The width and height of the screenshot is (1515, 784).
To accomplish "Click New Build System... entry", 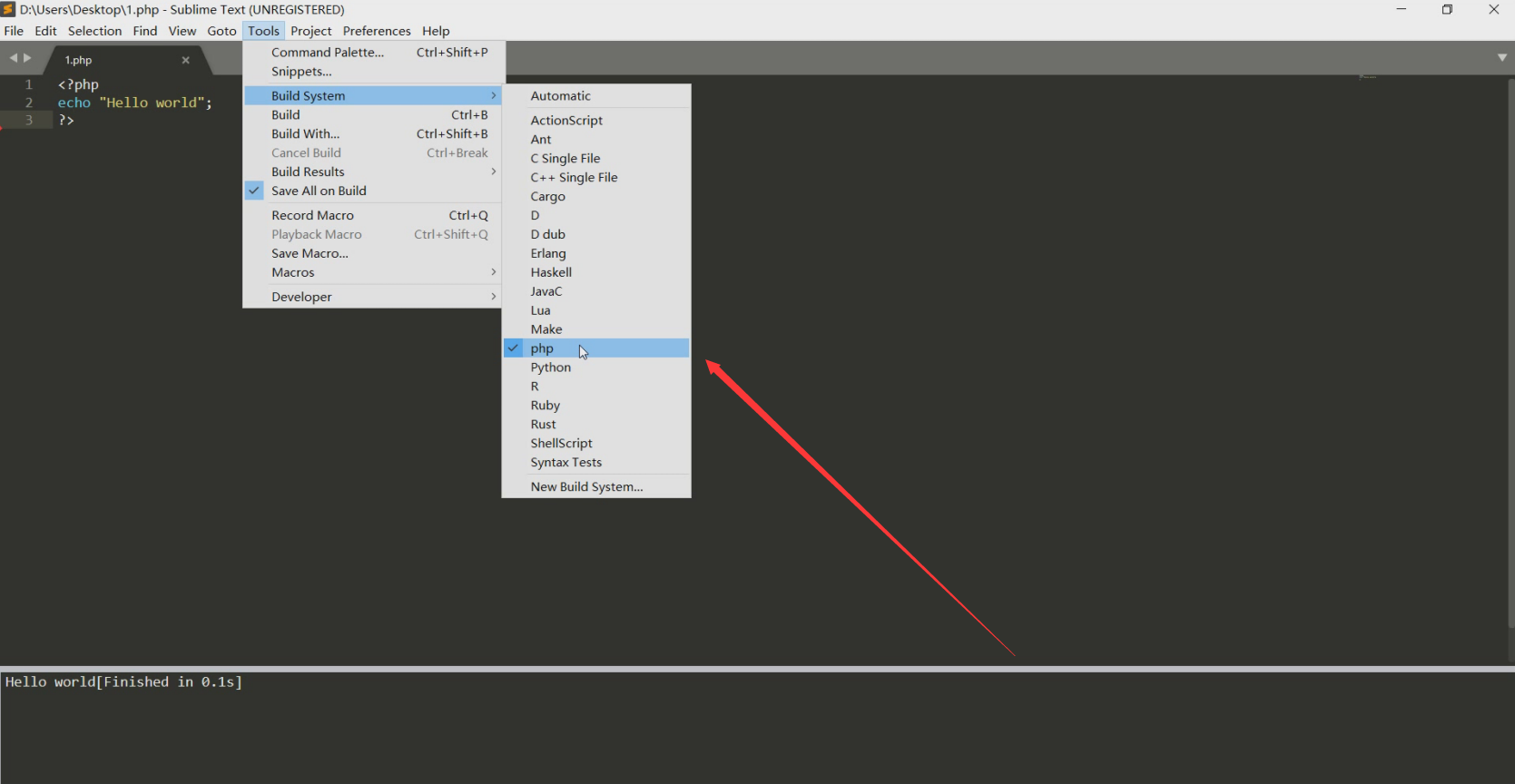I will tap(596, 487).
